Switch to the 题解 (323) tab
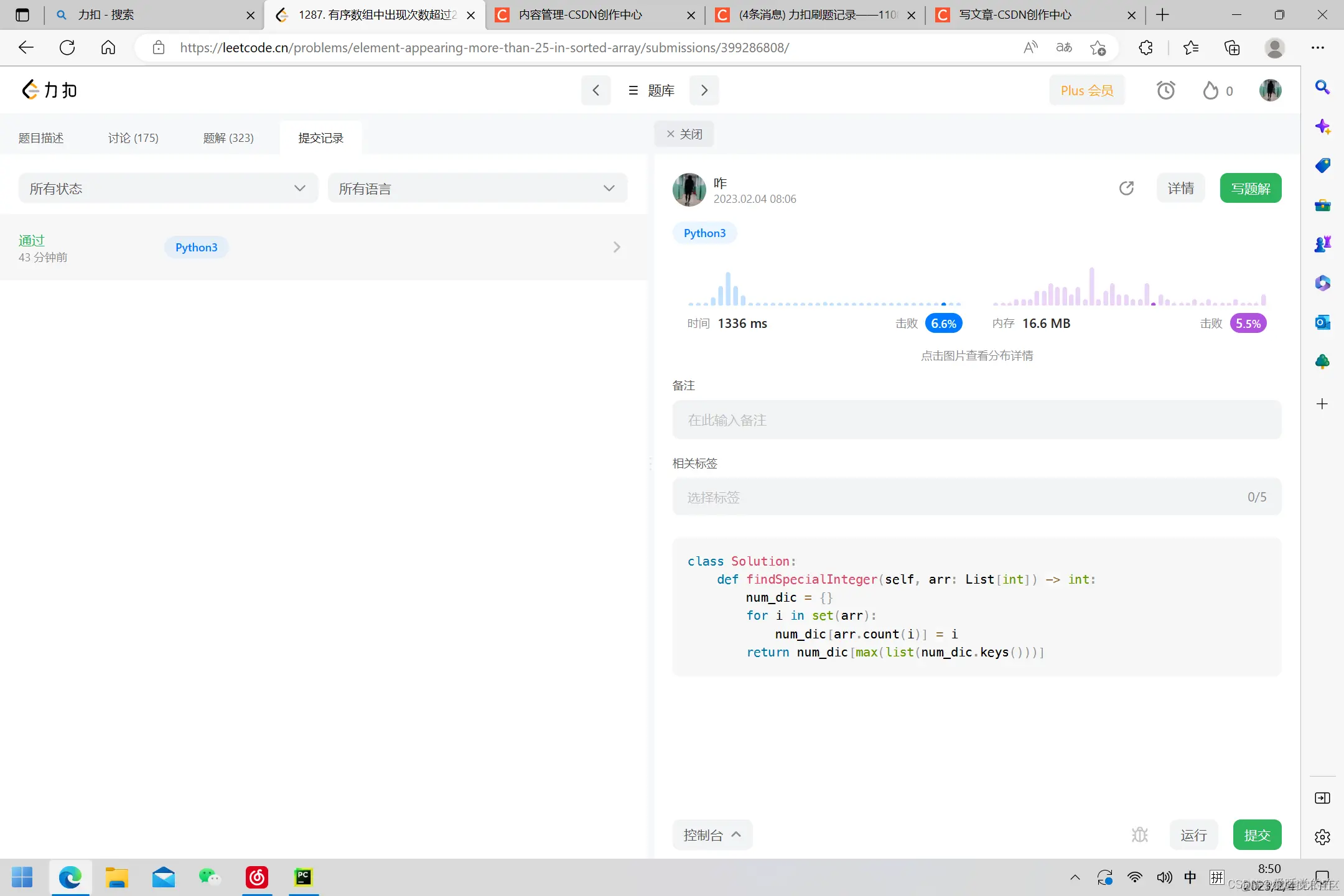Viewport: 1344px width, 896px height. coord(228,138)
